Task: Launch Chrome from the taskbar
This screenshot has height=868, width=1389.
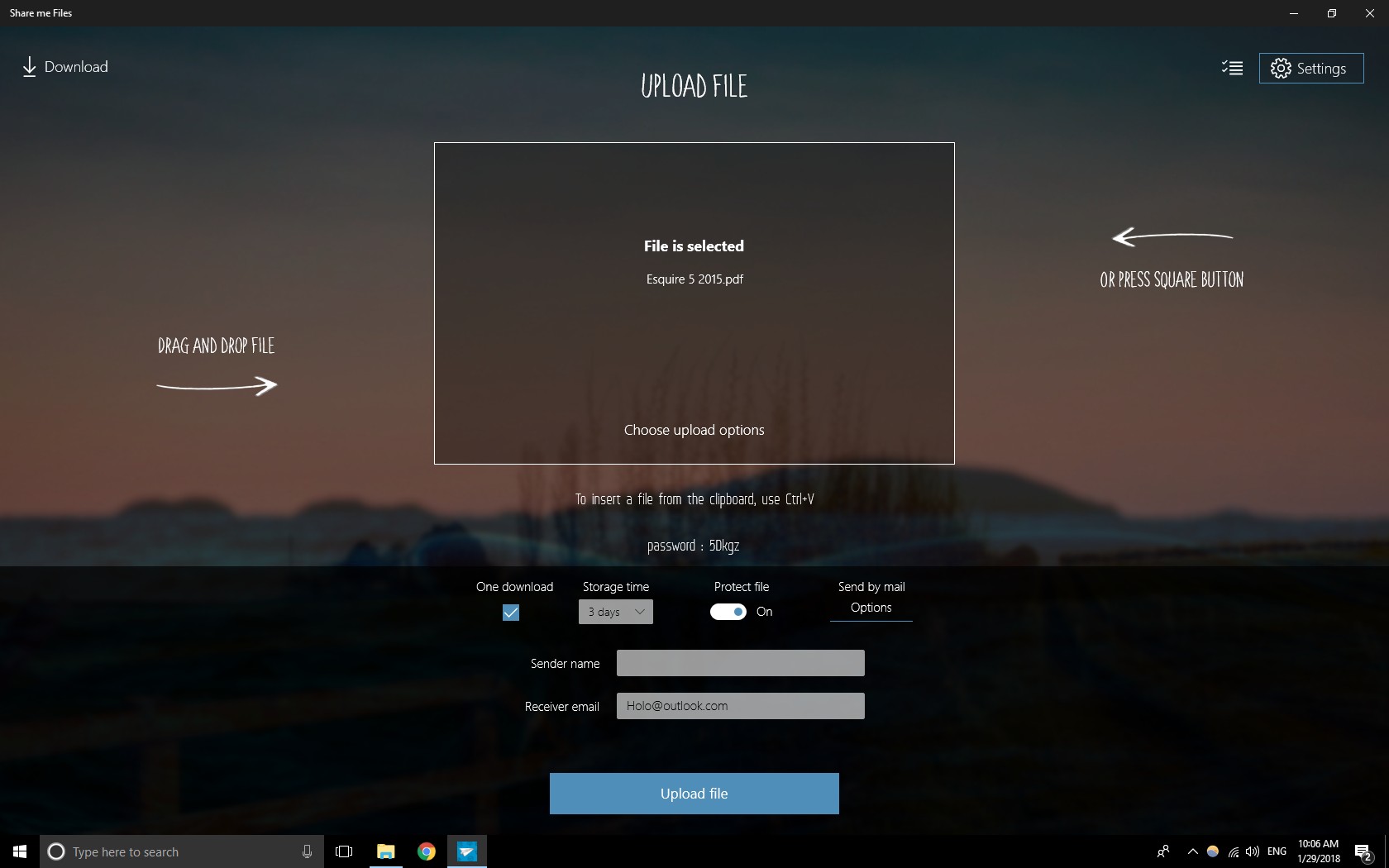Action: (x=427, y=851)
